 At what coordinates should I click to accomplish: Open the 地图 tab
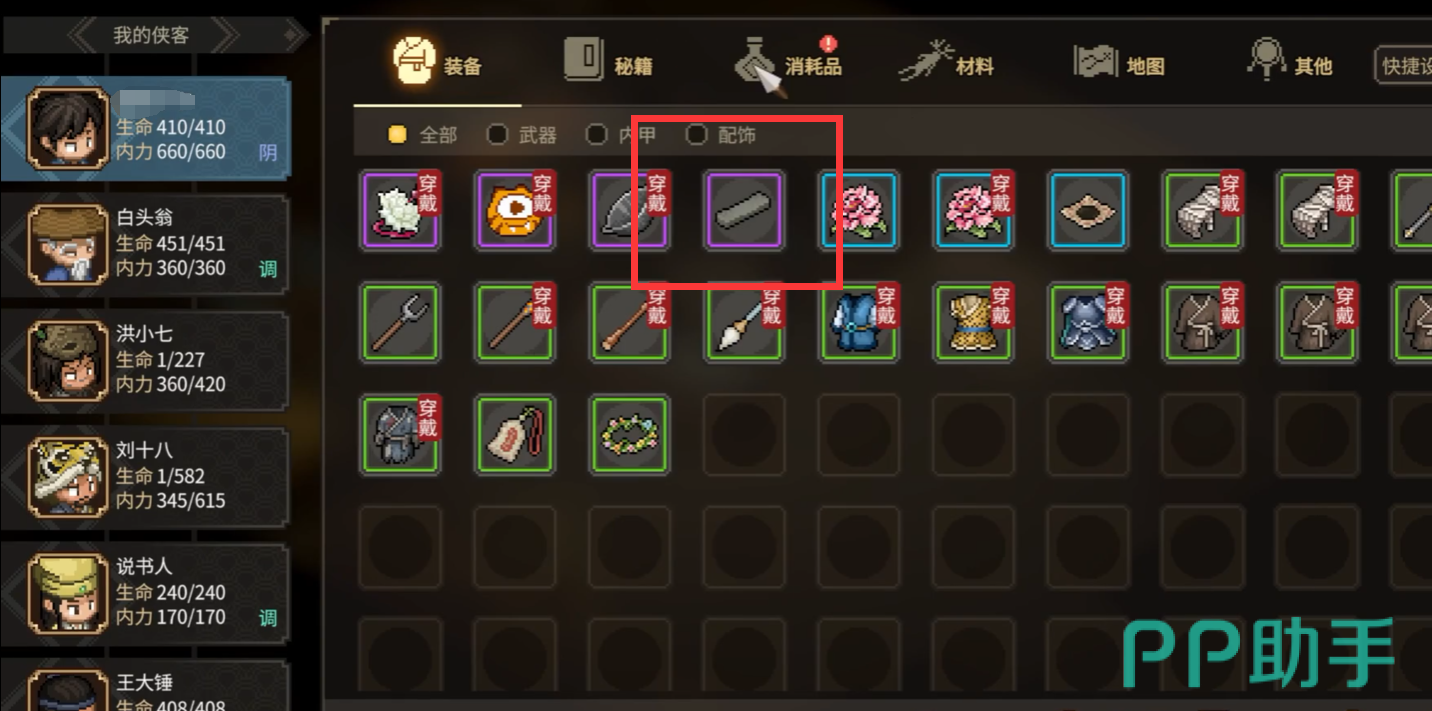tap(1120, 65)
